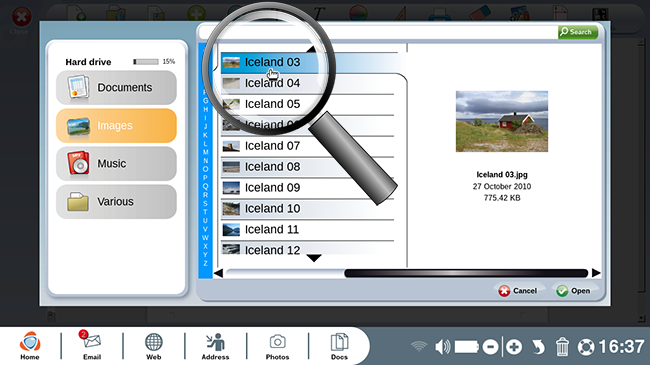Image resolution: width=650 pixels, height=365 pixels.
Task: Mute the speaker volume icon
Action: [x=442, y=346]
